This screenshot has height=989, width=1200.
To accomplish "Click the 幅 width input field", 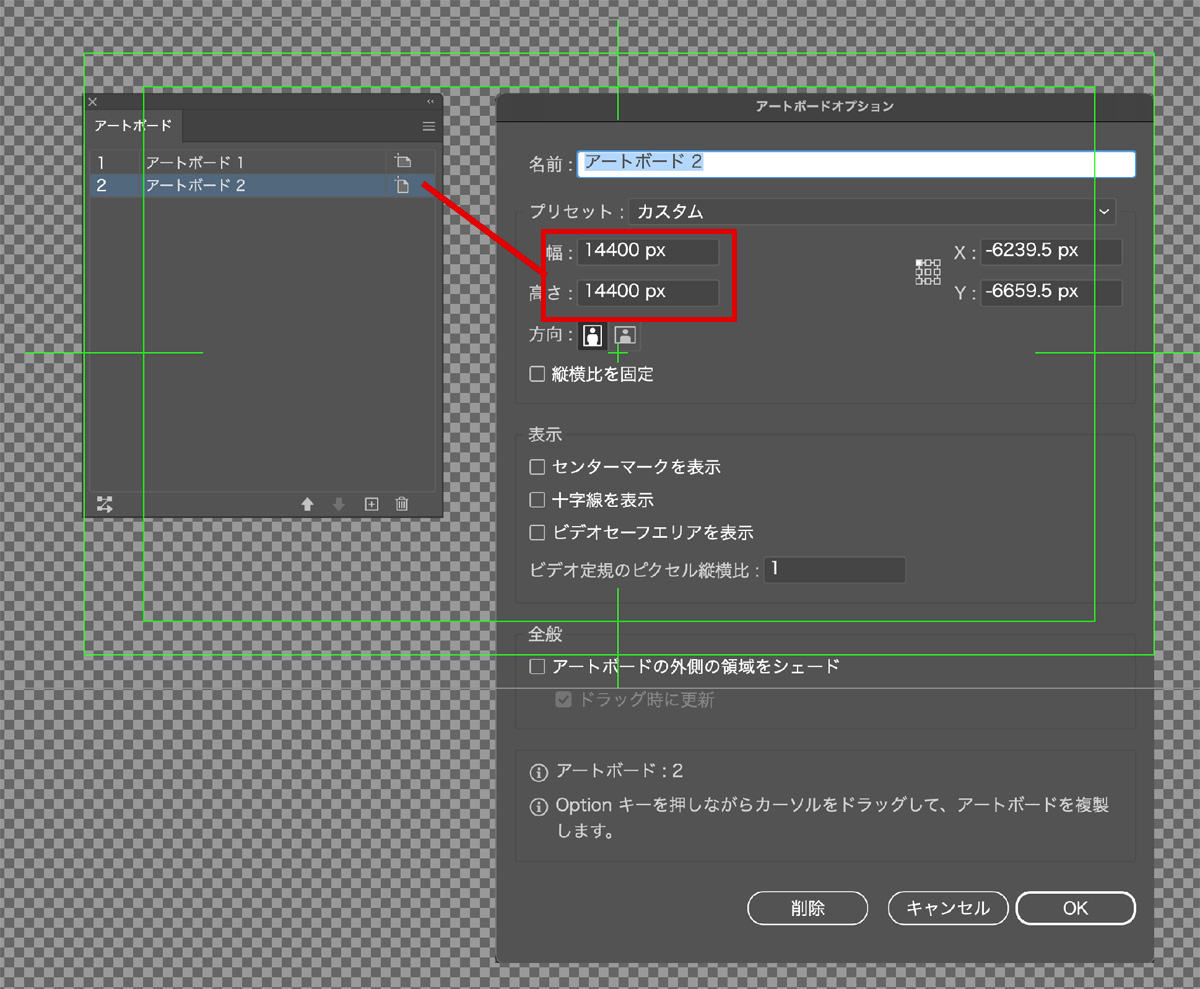I will point(647,252).
